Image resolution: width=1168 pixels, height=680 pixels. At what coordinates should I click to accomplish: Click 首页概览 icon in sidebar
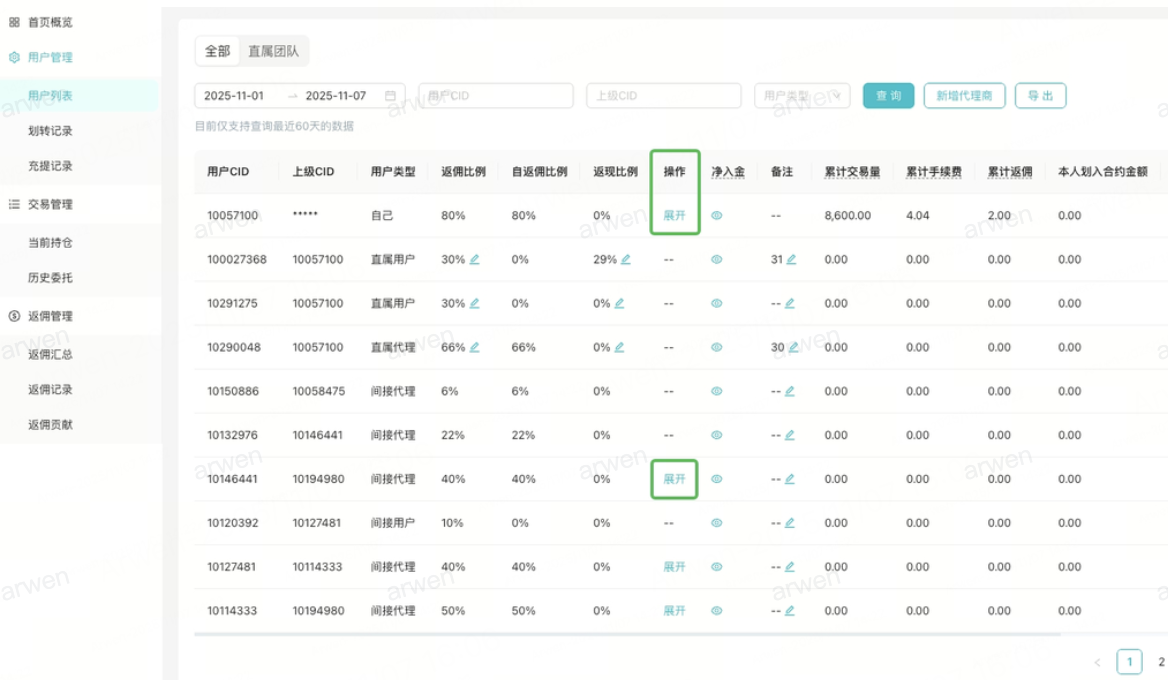[x=14, y=22]
